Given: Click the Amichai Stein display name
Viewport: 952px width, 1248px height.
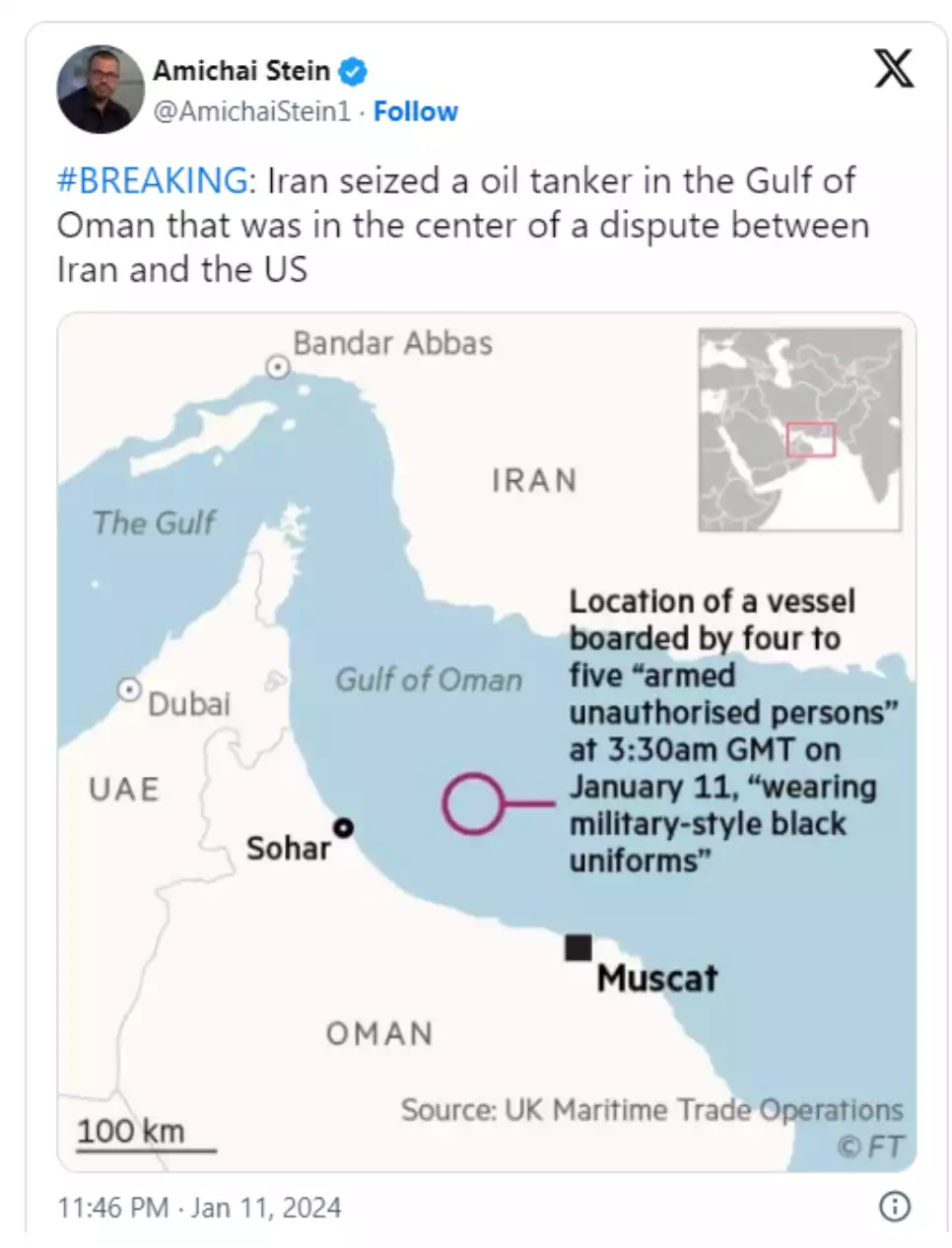Looking at the screenshot, I should [241, 71].
